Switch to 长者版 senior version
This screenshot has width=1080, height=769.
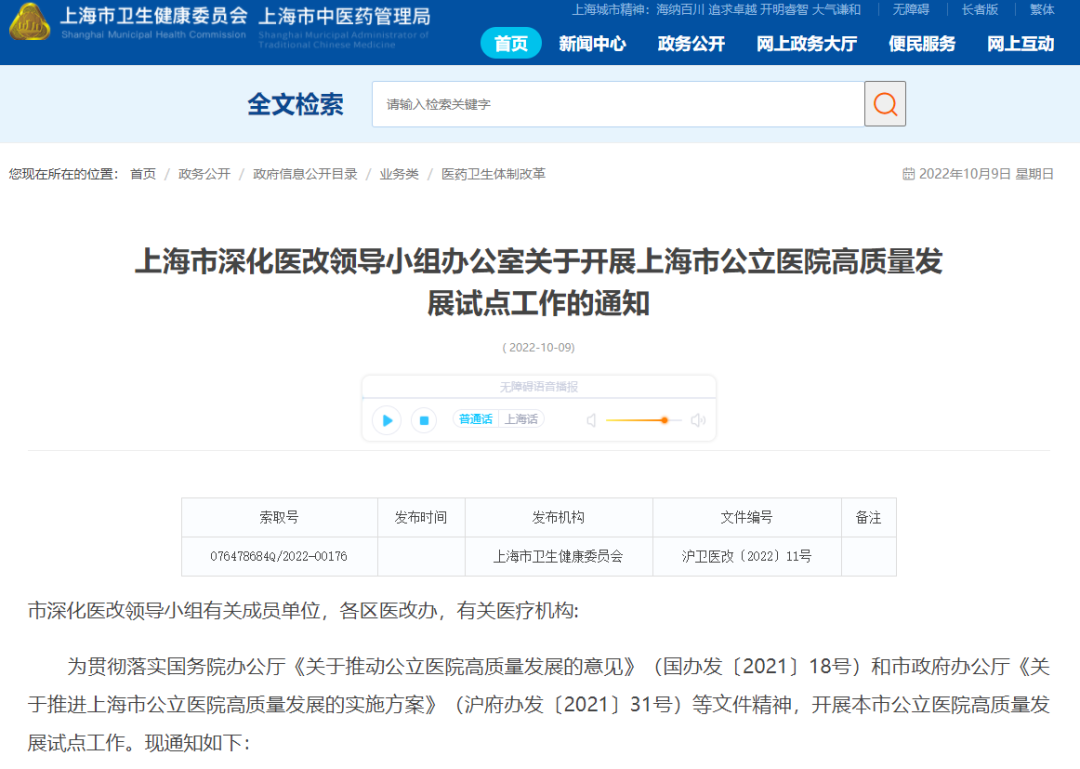click(979, 10)
